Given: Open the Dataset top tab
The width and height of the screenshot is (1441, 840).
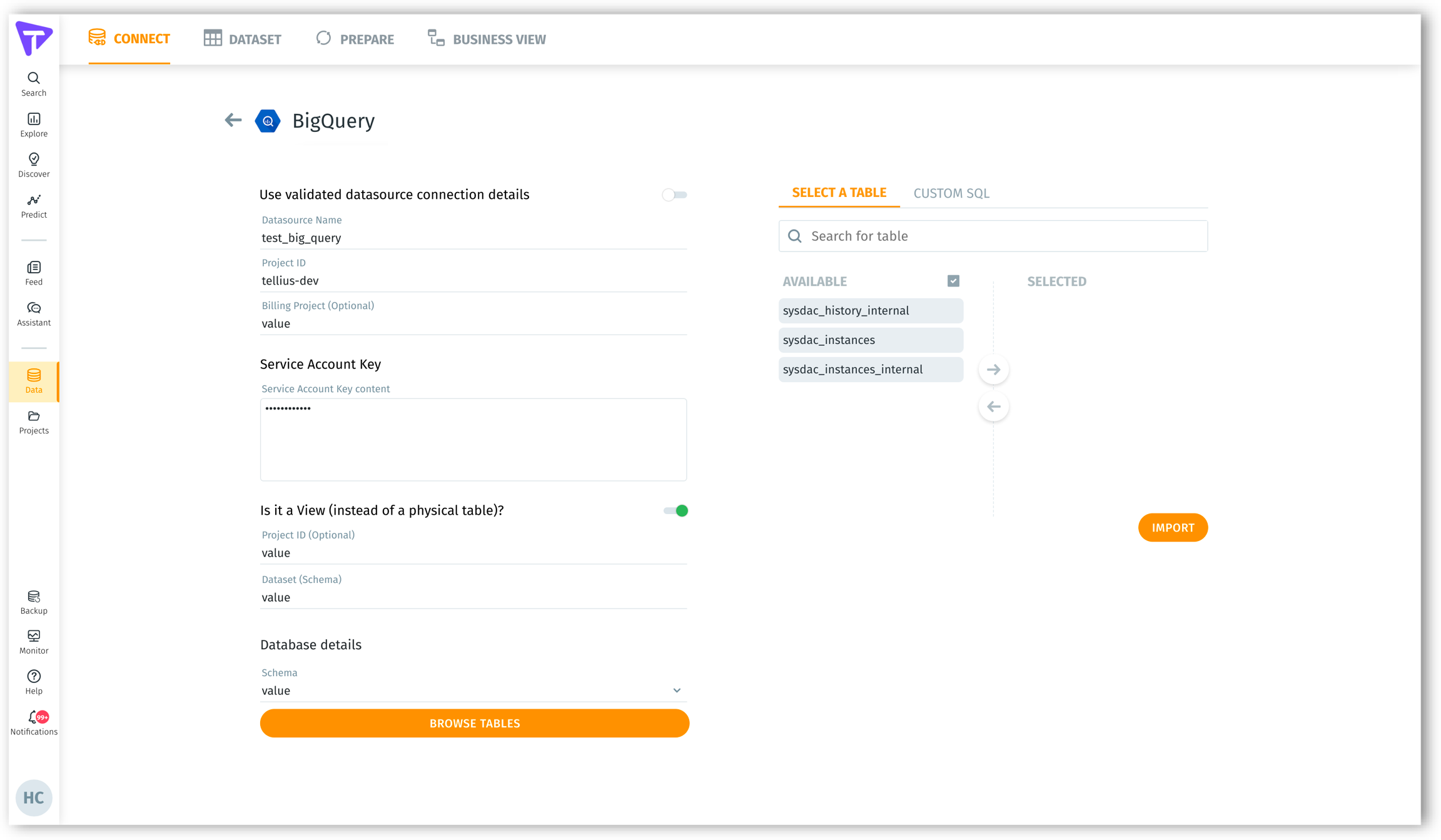Looking at the screenshot, I should (x=243, y=39).
